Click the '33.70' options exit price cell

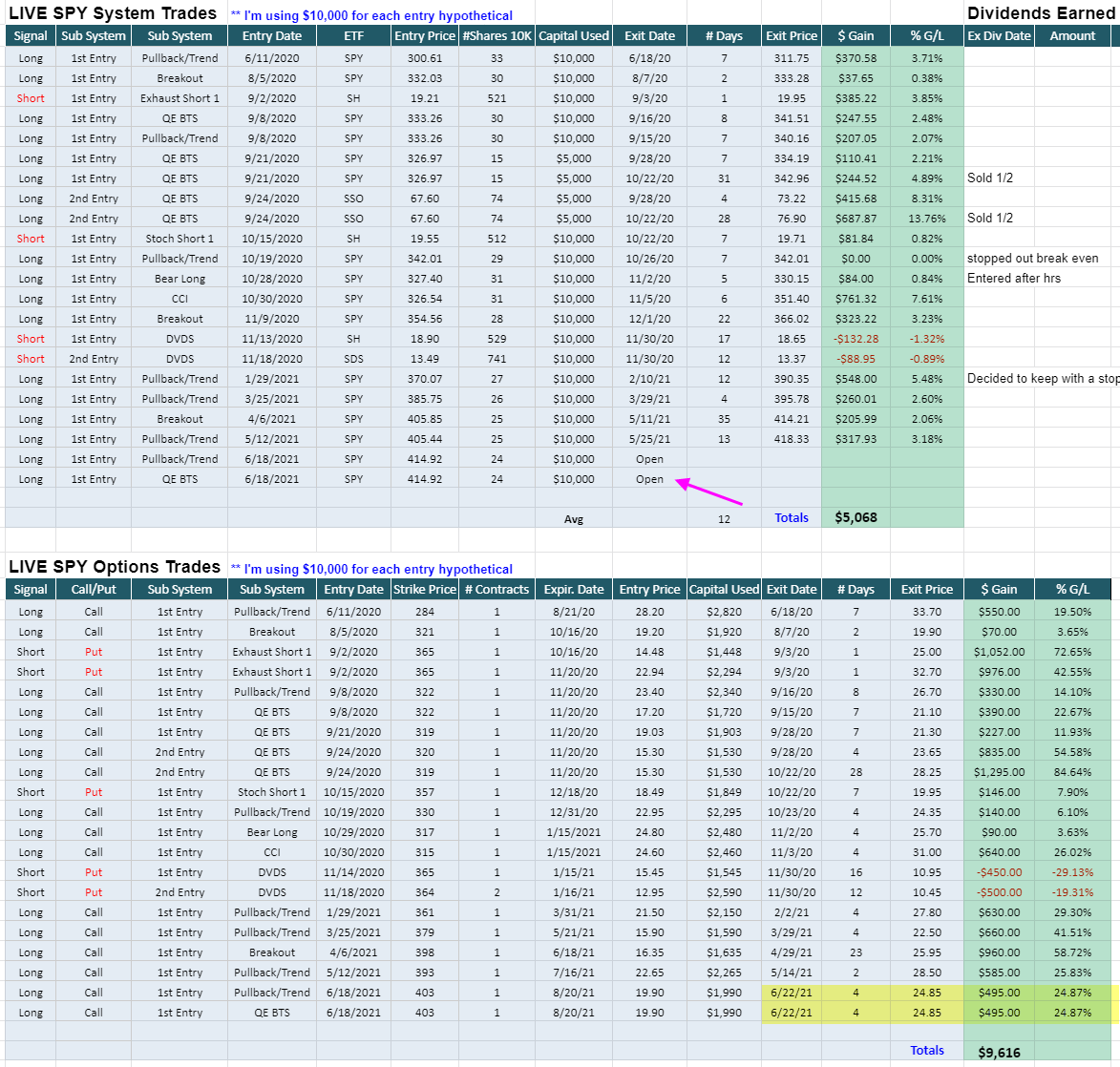pos(926,612)
